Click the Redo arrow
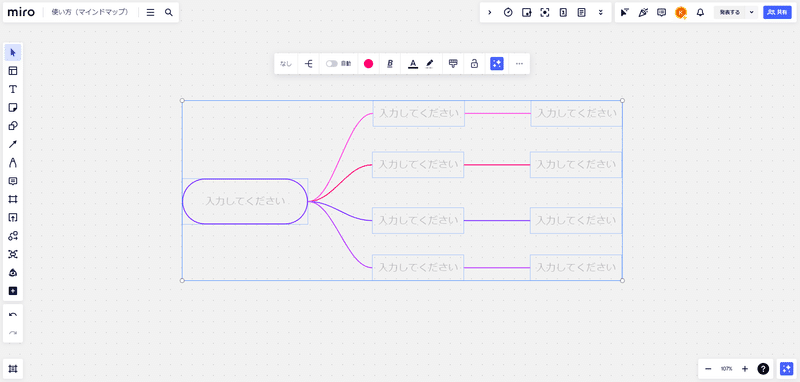This screenshot has height=382, width=800. (13, 333)
